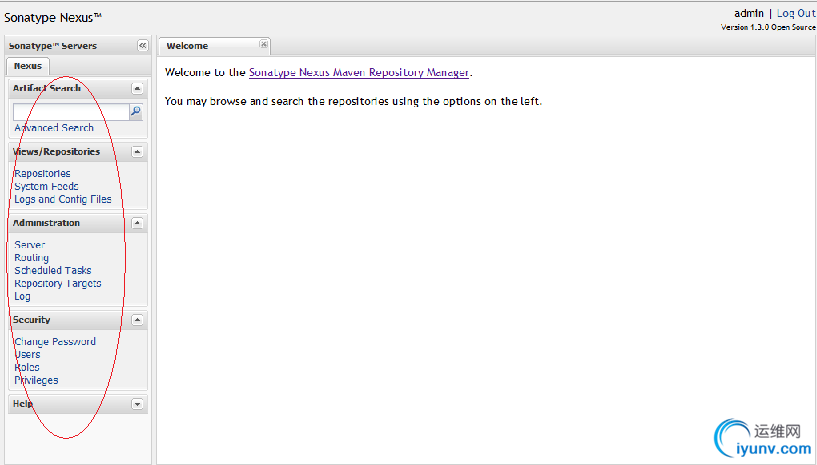Collapse the Artifact Search section
The image size is (817, 465).
[x=137, y=89]
